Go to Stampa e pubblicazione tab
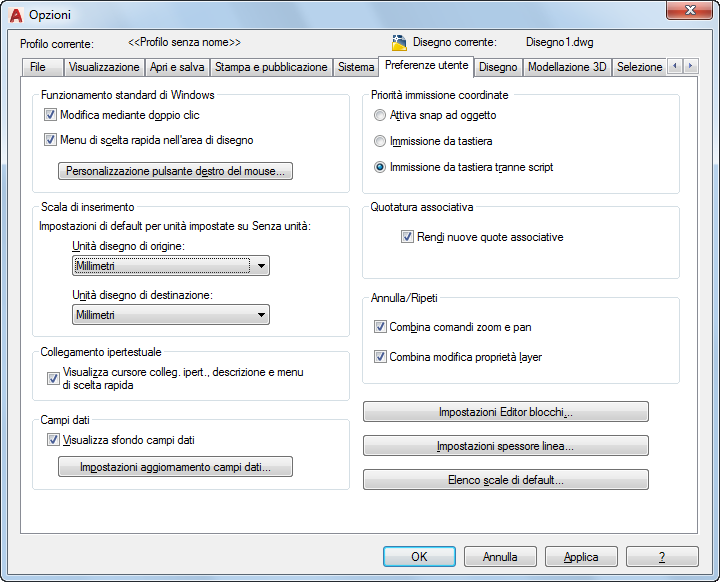 click(x=271, y=67)
